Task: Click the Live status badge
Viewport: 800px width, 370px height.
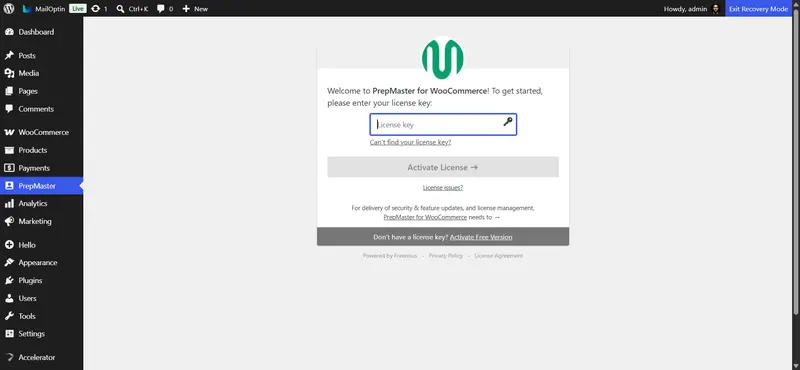Action: pyautogui.click(x=78, y=9)
